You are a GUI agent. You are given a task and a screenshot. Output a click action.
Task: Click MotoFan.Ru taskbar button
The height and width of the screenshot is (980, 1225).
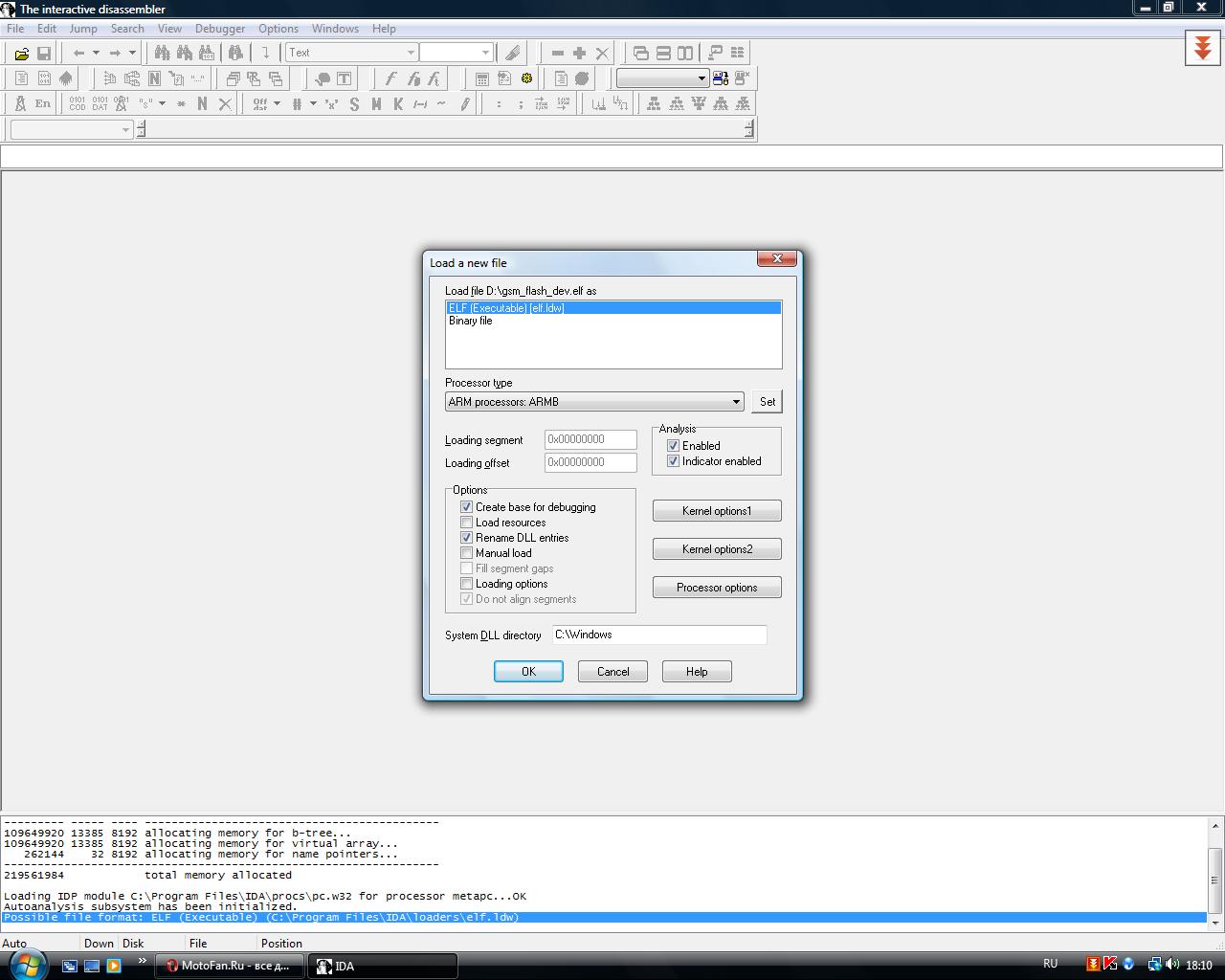click(230, 966)
